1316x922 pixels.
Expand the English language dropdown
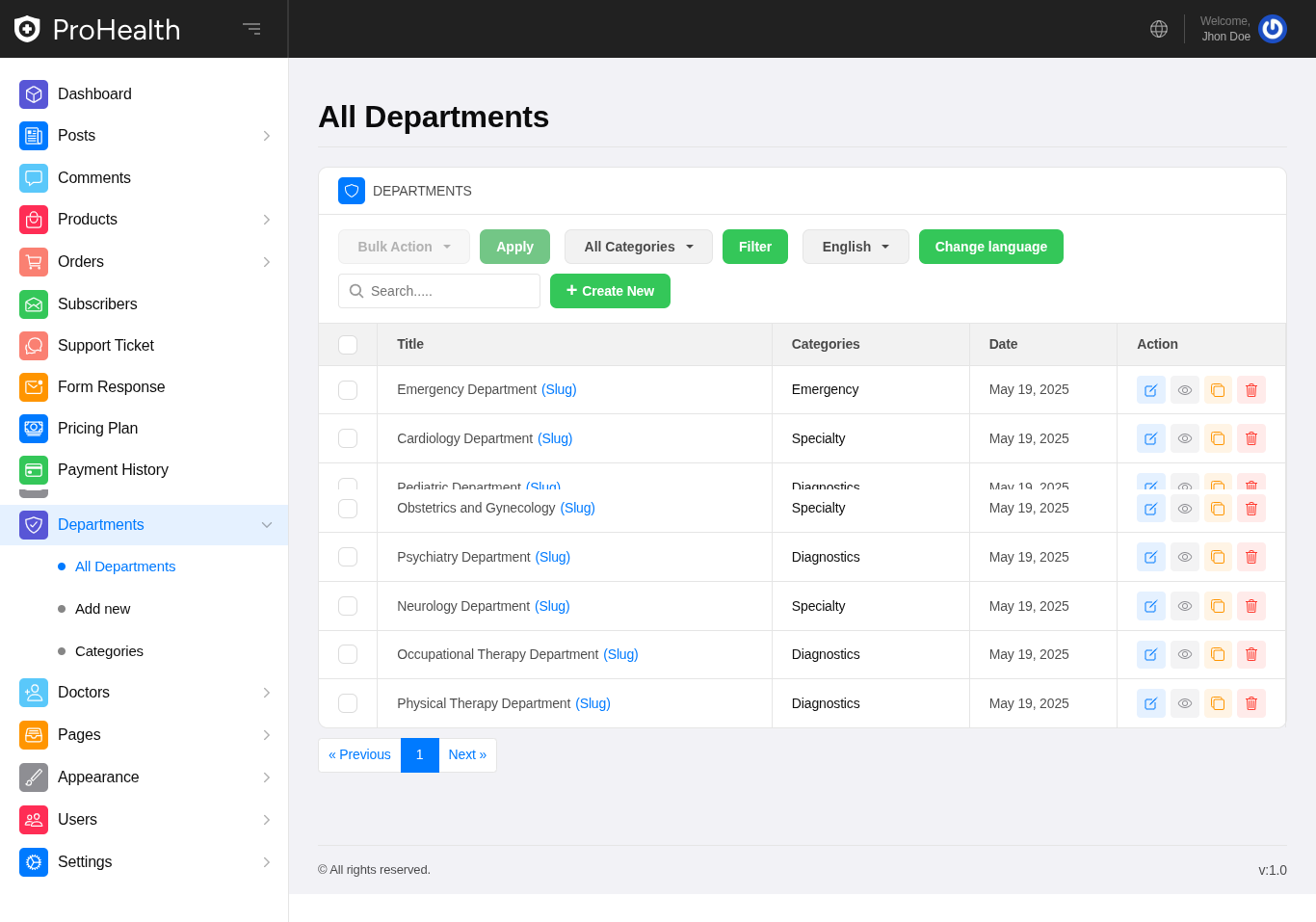[x=855, y=247]
